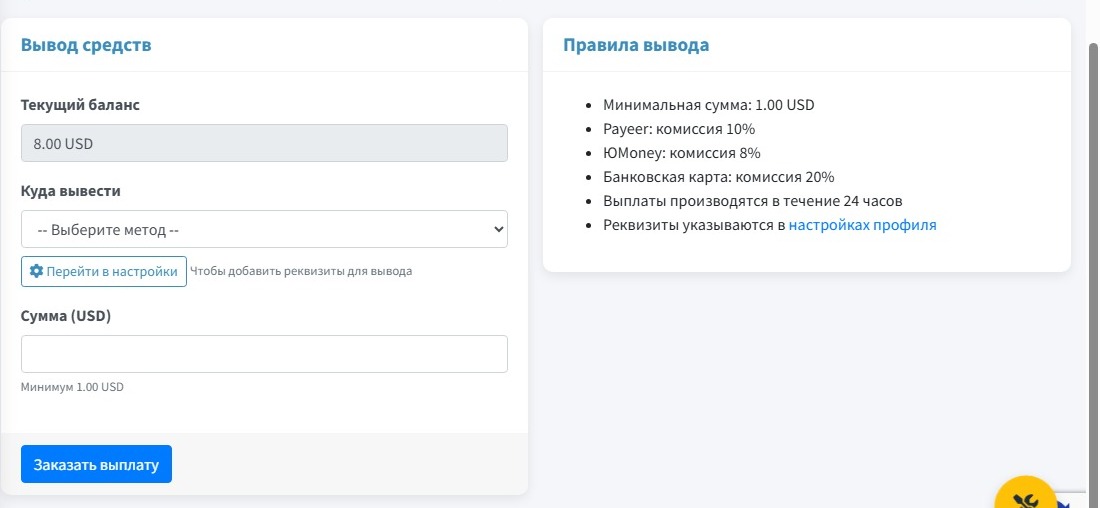Click the ЮMoney комиссия 8% rule
The width and height of the screenshot is (1100, 508).
(681, 153)
